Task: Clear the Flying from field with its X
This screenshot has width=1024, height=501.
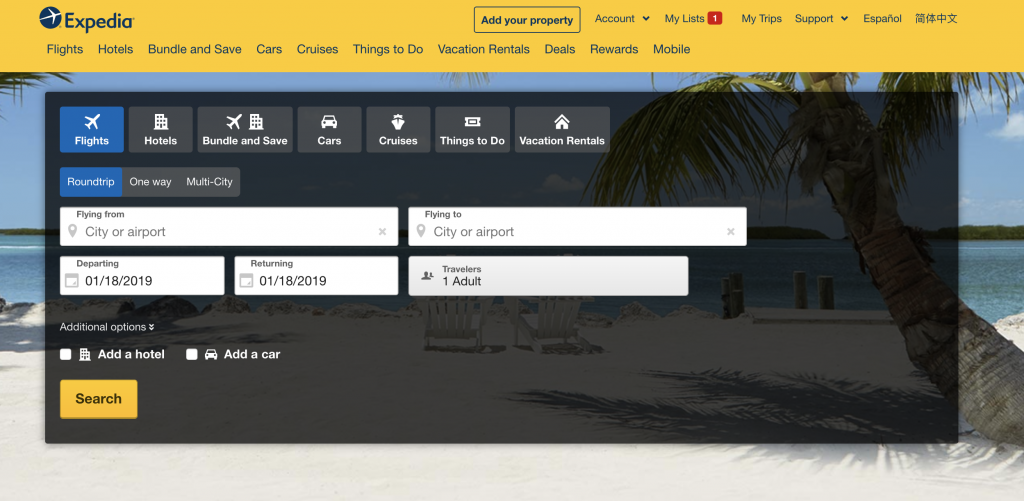Action: pos(383,231)
